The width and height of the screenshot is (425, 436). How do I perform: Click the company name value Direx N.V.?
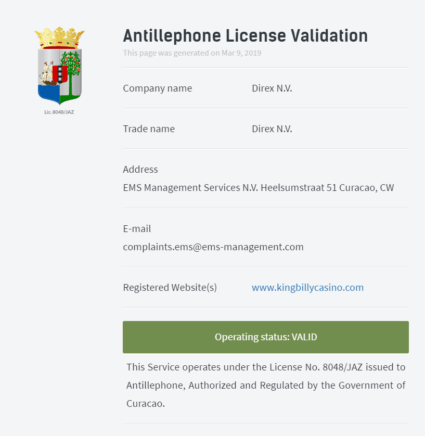click(x=272, y=88)
